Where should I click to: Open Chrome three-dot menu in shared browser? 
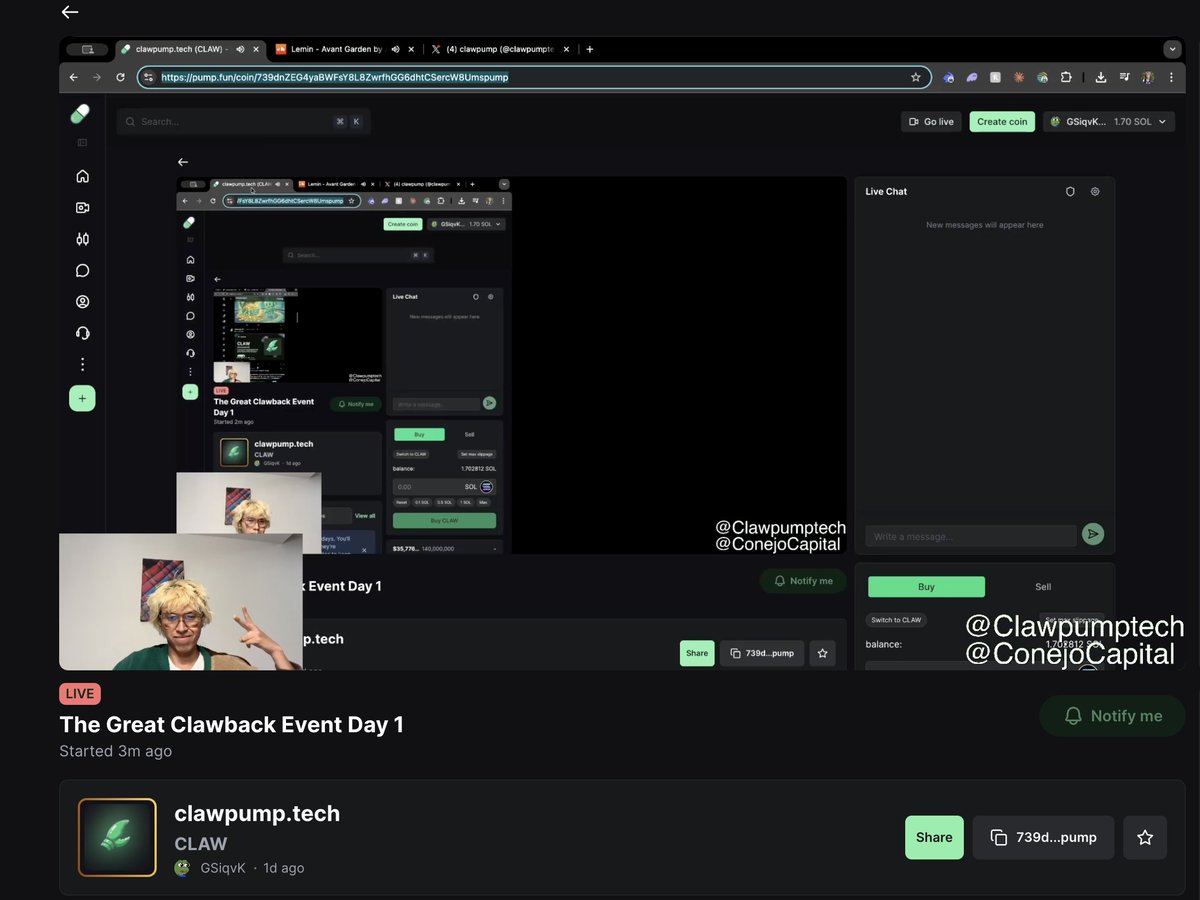coord(1170,77)
